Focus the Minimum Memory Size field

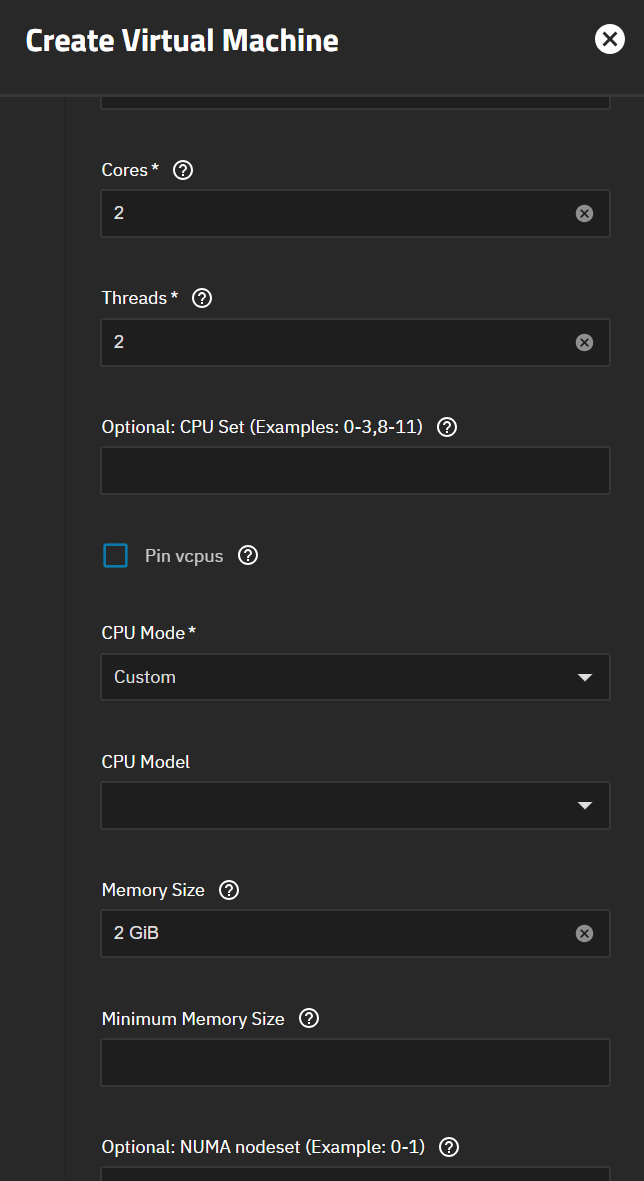pos(355,1062)
